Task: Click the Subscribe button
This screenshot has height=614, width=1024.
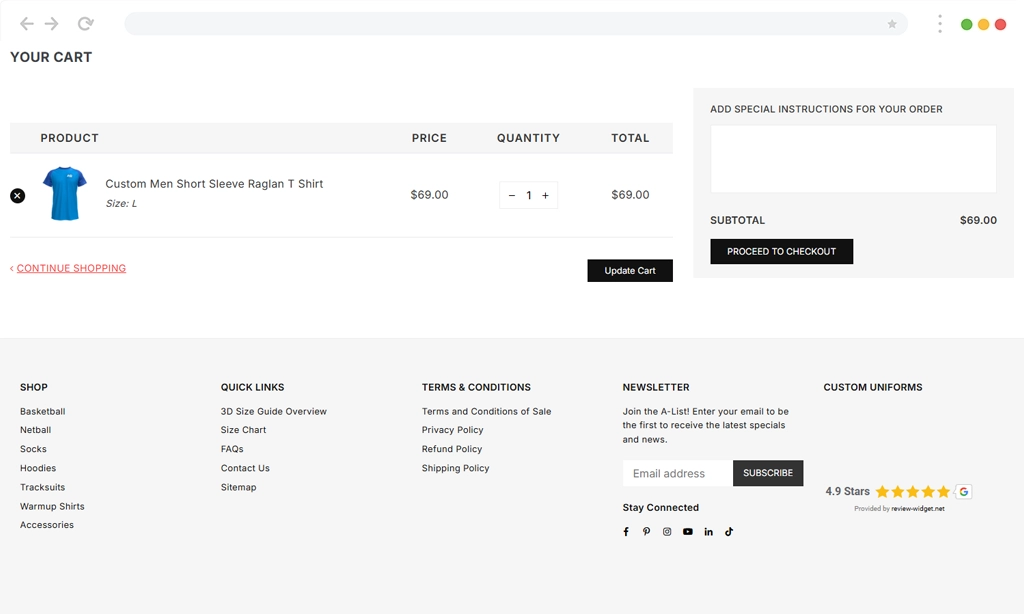Action: pos(768,472)
